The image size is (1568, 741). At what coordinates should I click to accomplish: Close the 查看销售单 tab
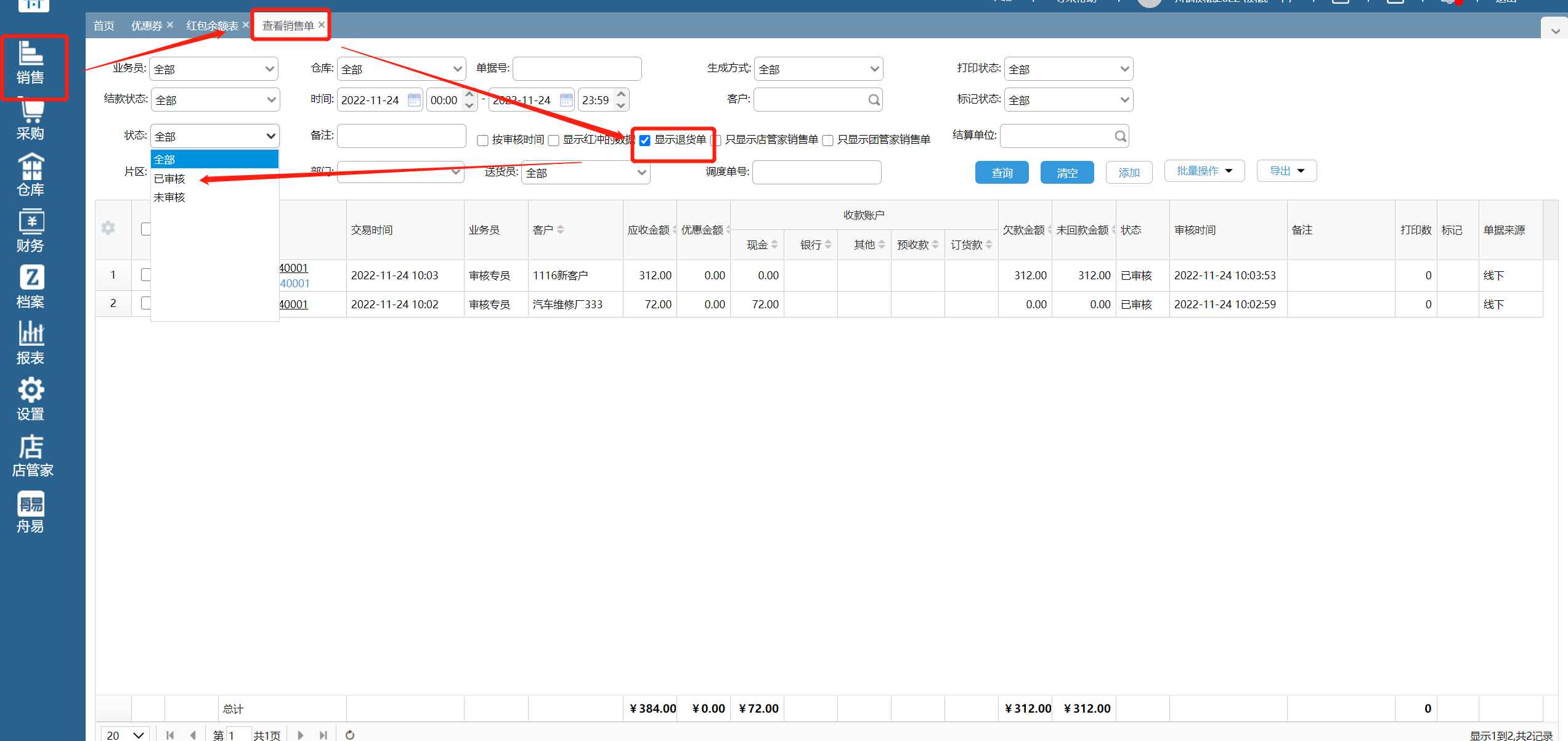click(322, 25)
